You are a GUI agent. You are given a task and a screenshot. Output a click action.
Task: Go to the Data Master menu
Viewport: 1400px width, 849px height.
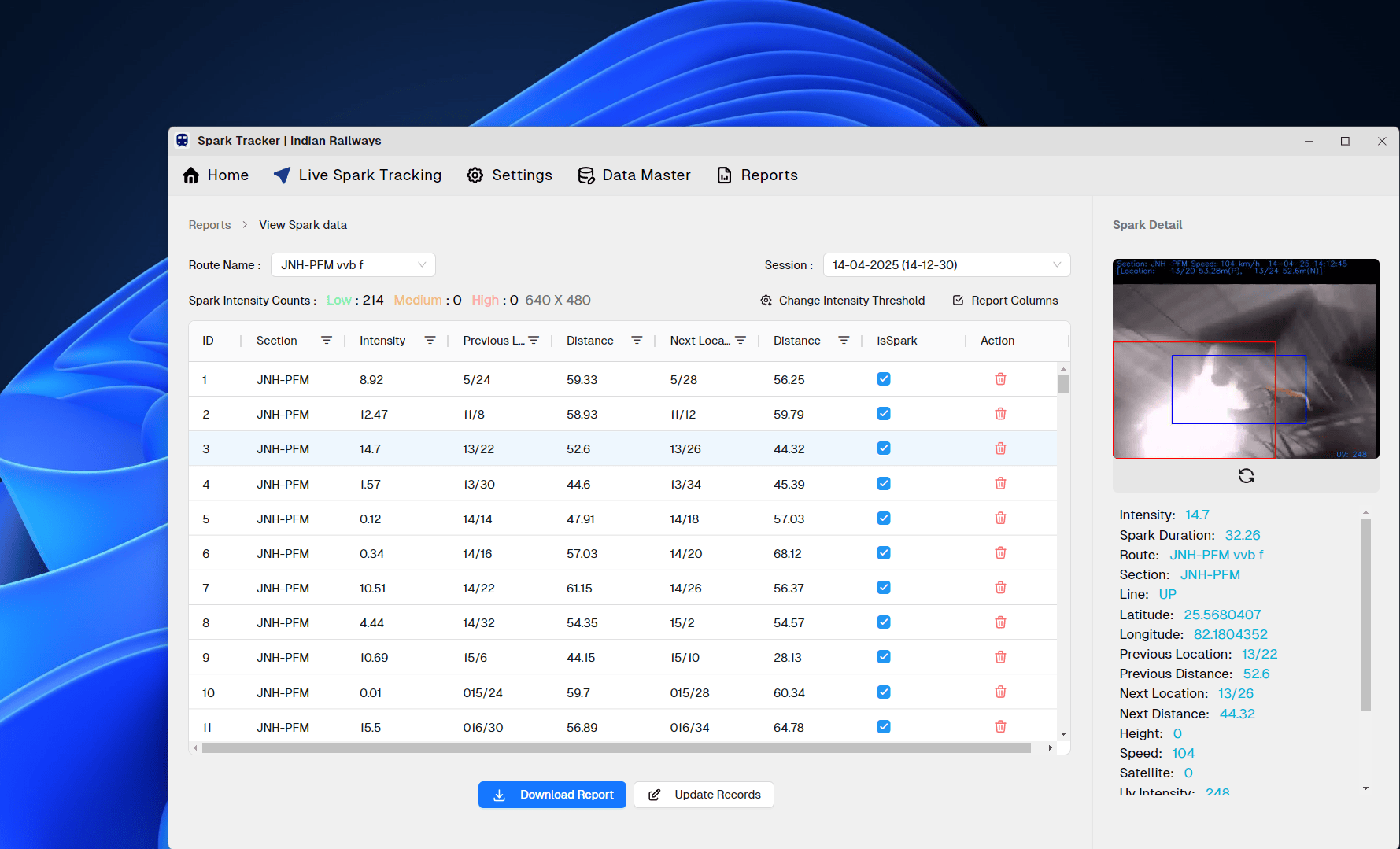click(x=634, y=175)
